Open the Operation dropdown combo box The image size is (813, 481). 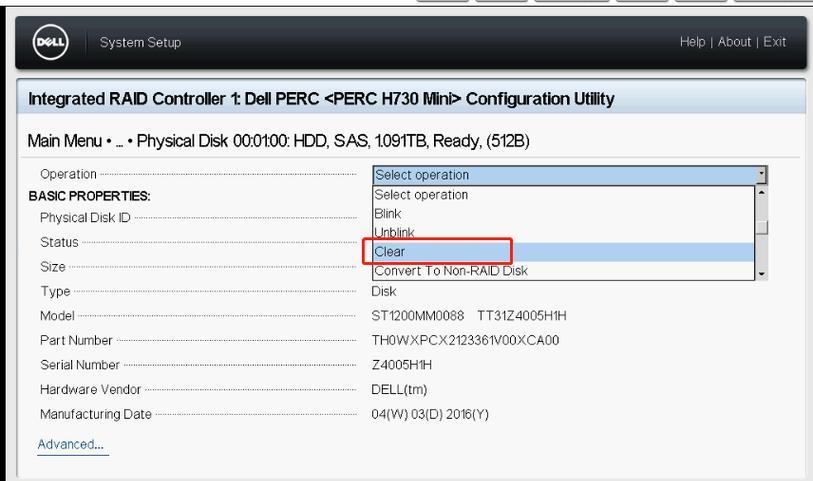tap(570, 175)
